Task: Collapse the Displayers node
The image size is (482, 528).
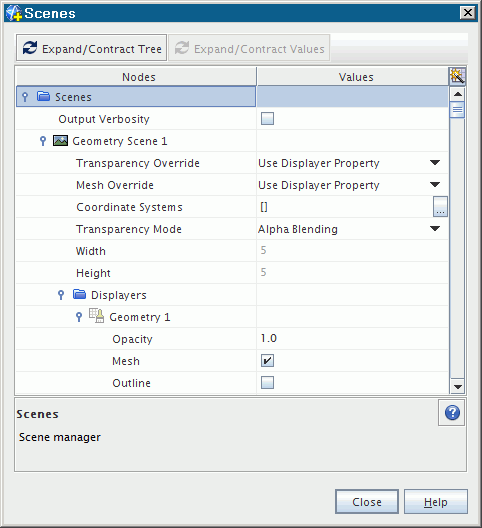Action: (61, 295)
